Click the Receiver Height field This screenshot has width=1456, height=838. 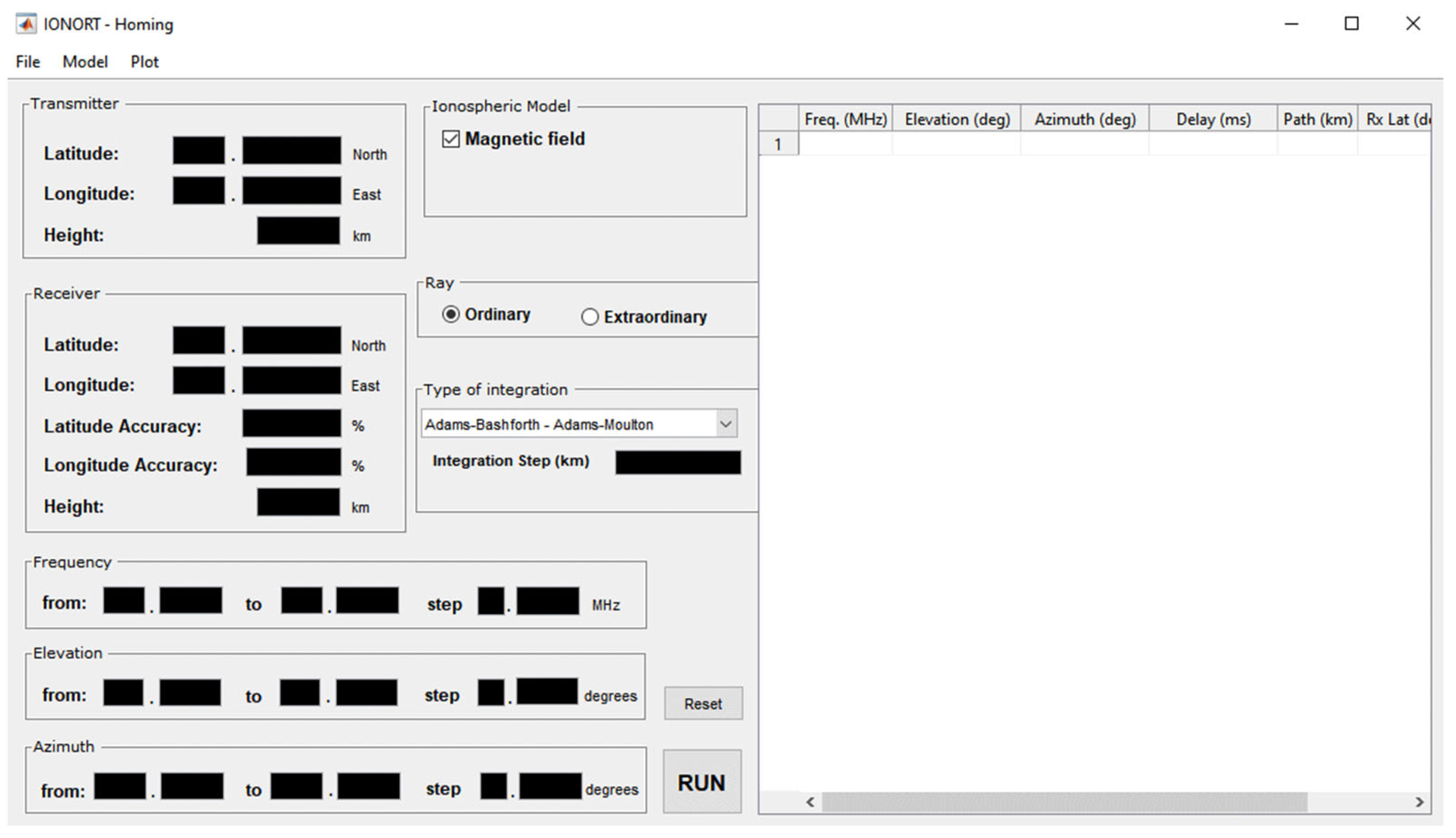pos(298,502)
